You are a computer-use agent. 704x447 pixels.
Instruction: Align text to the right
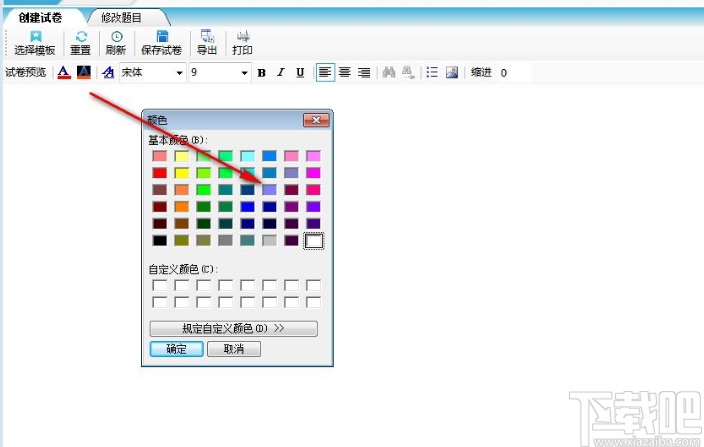(364, 72)
